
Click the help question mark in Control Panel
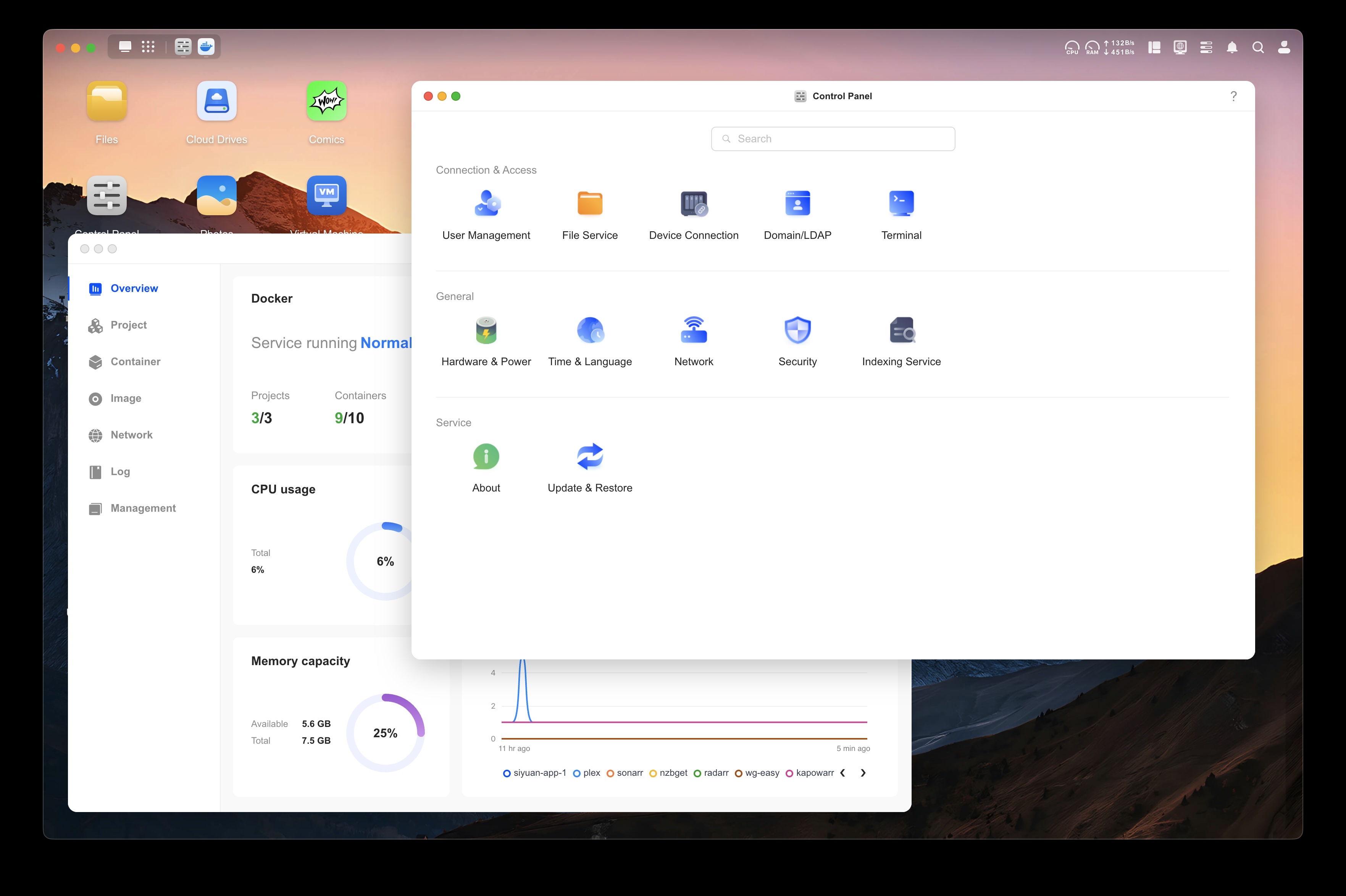(x=1233, y=96)
